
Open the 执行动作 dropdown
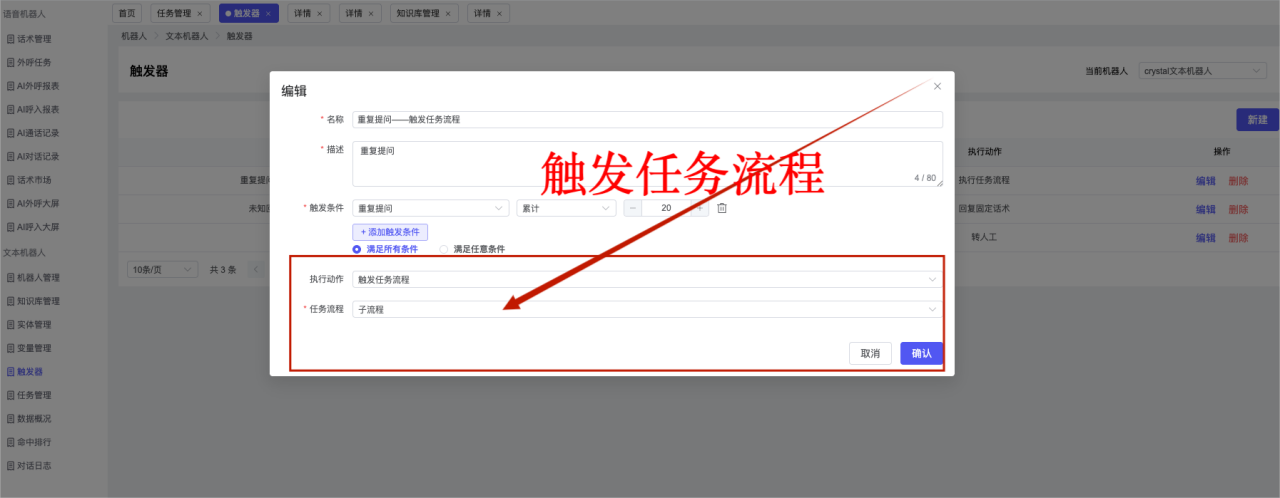coord(646,280)
